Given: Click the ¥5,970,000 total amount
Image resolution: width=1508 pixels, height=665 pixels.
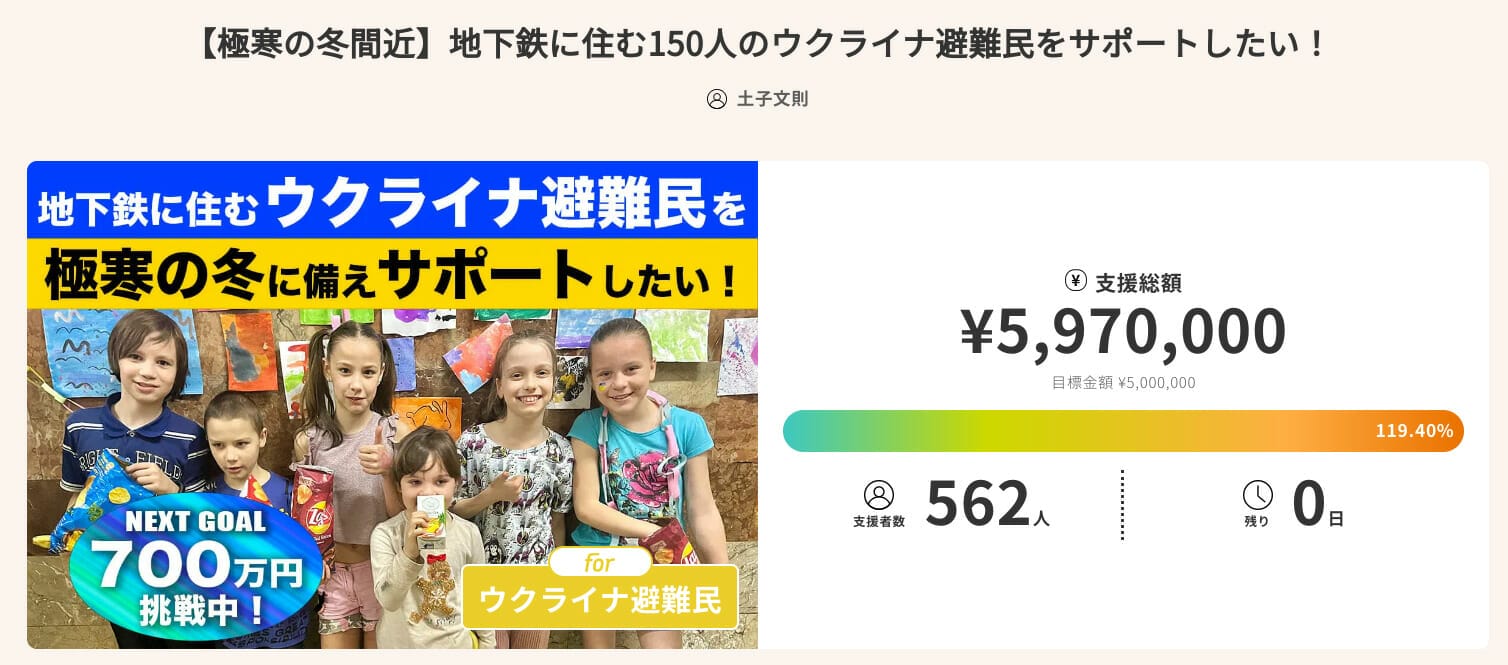Looking at the screenshot, I should 1123,333.
